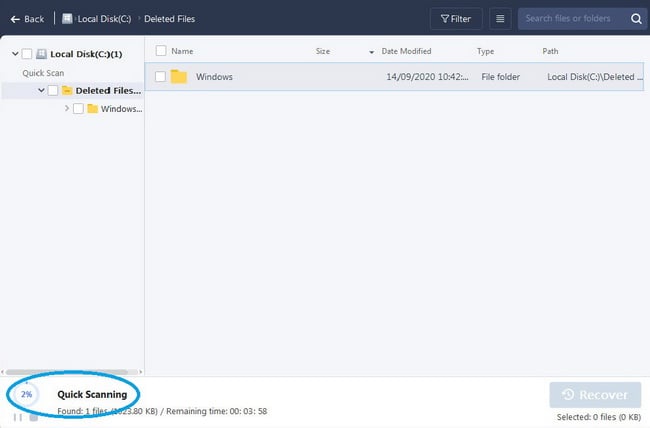Pause the quick scan

coord(18,418)
